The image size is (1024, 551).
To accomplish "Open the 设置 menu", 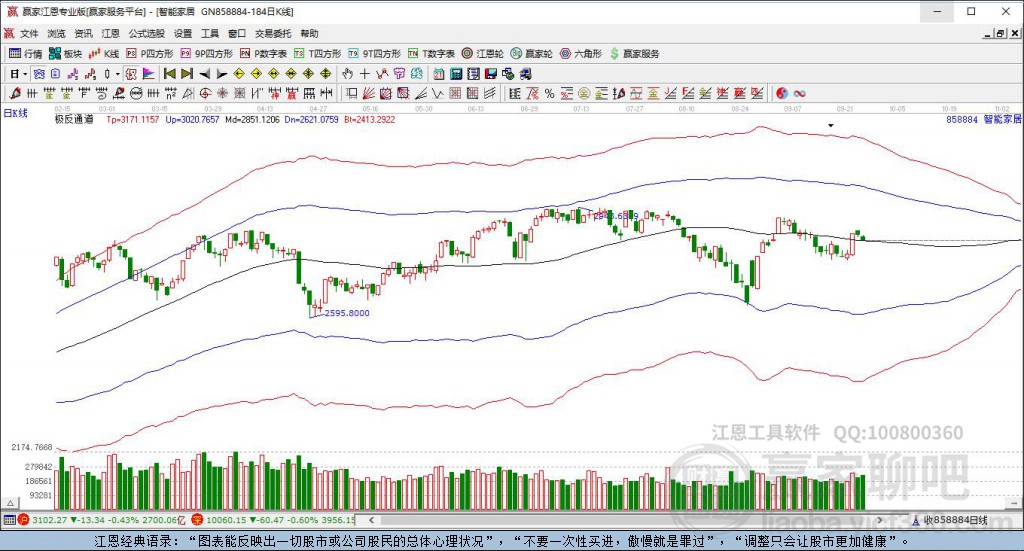I will tap(183, 33).
